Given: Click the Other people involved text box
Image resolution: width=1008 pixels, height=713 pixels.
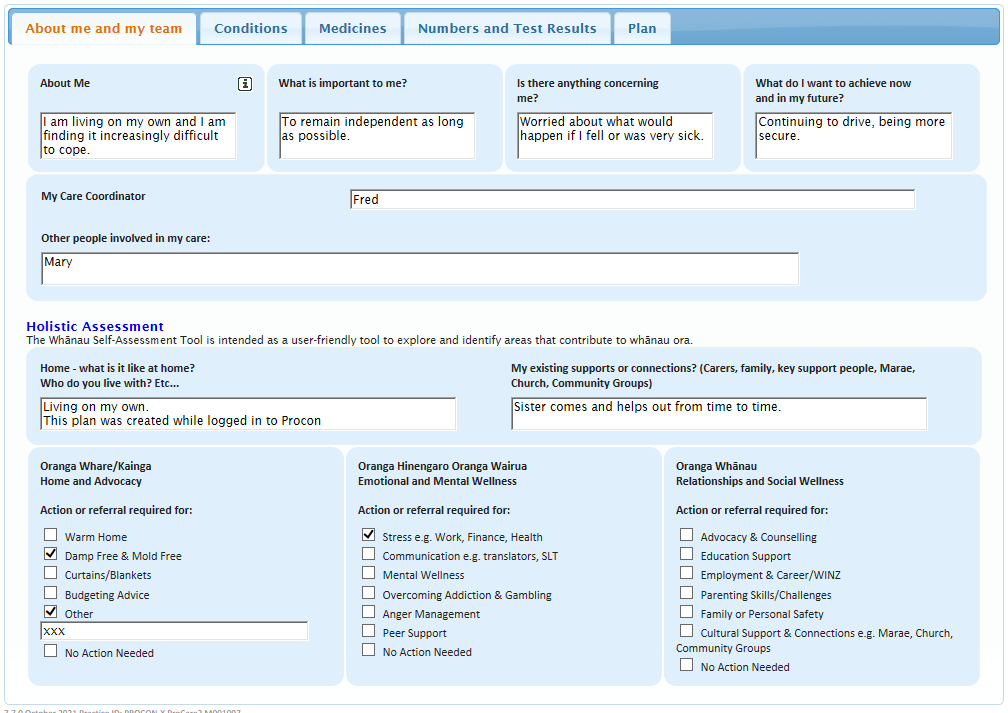Looking at the screenshot, I should 420,269.
